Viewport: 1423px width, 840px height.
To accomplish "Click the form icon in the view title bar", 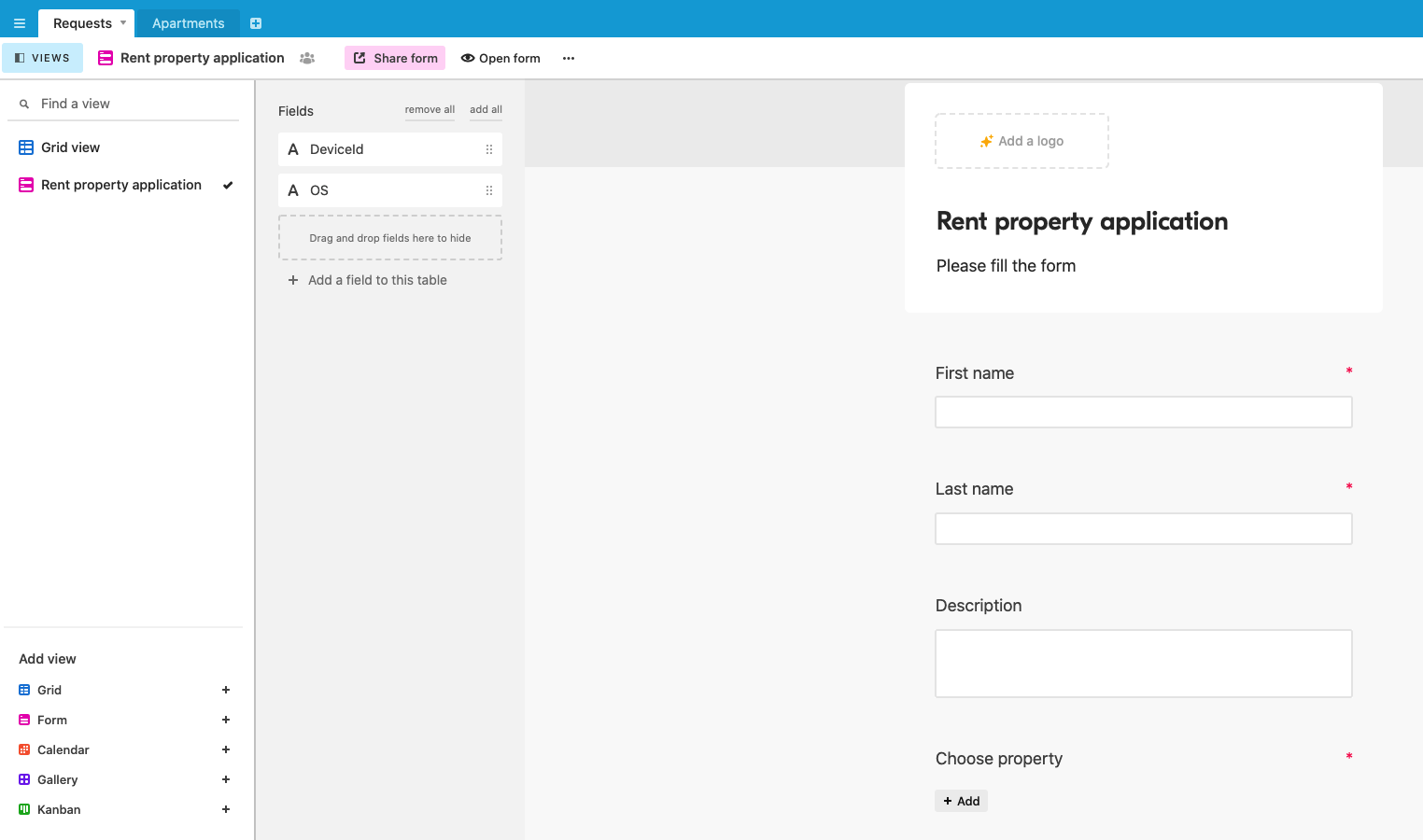I will 106,58.
